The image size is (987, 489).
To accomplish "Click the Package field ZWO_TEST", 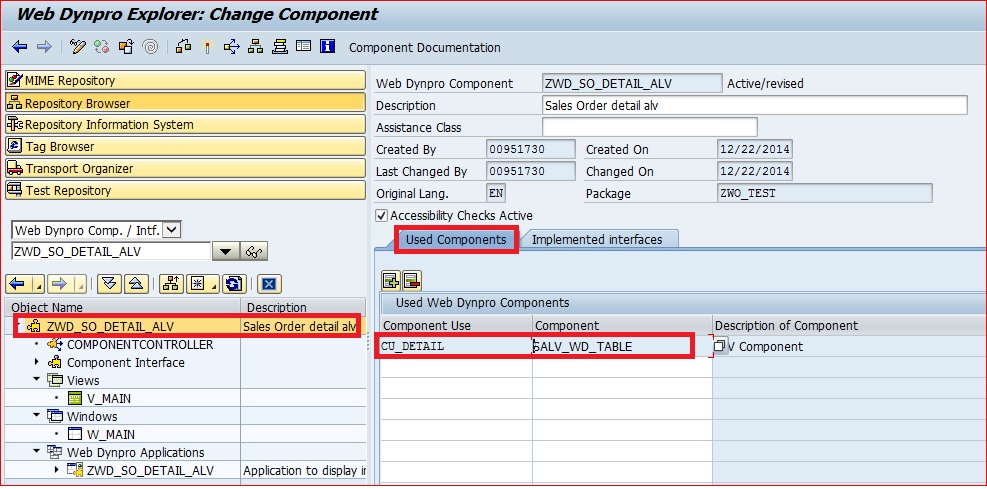I will tap(825, 193).
